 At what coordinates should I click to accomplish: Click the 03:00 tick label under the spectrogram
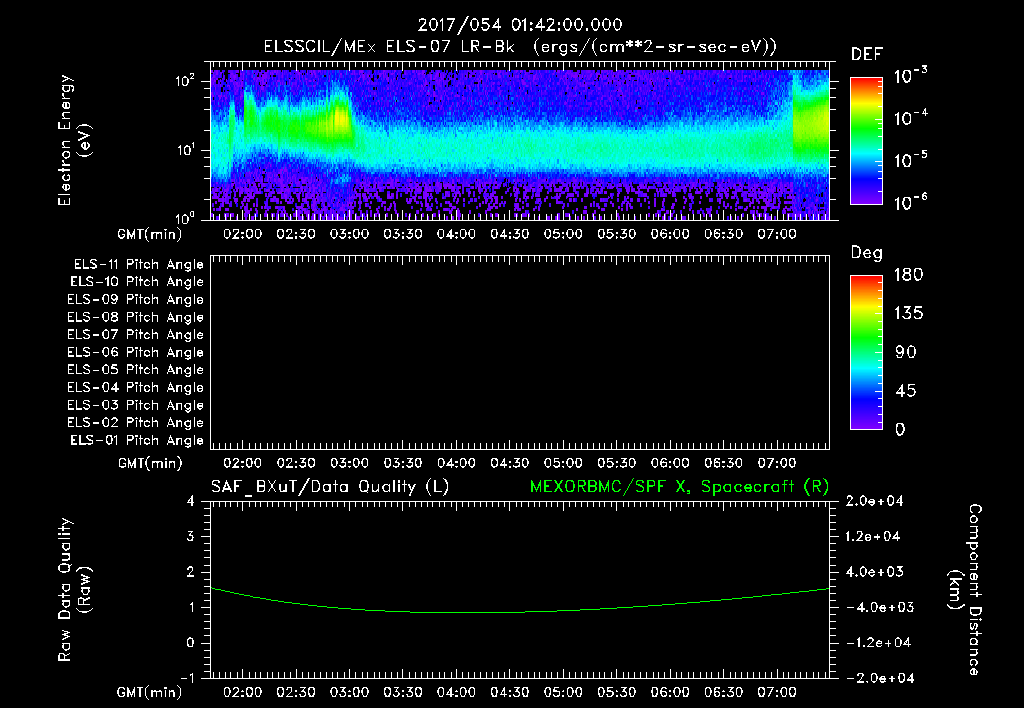click(x=349, y=234)
